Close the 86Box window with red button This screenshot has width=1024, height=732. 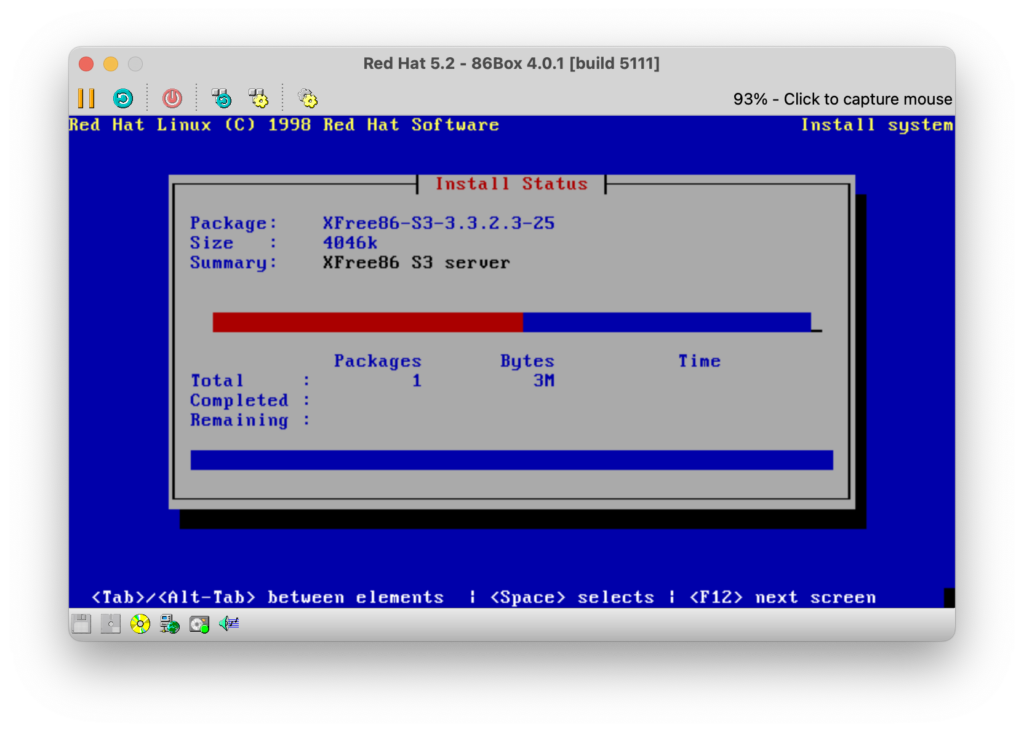pyautogui.click(x=86, y=63)
